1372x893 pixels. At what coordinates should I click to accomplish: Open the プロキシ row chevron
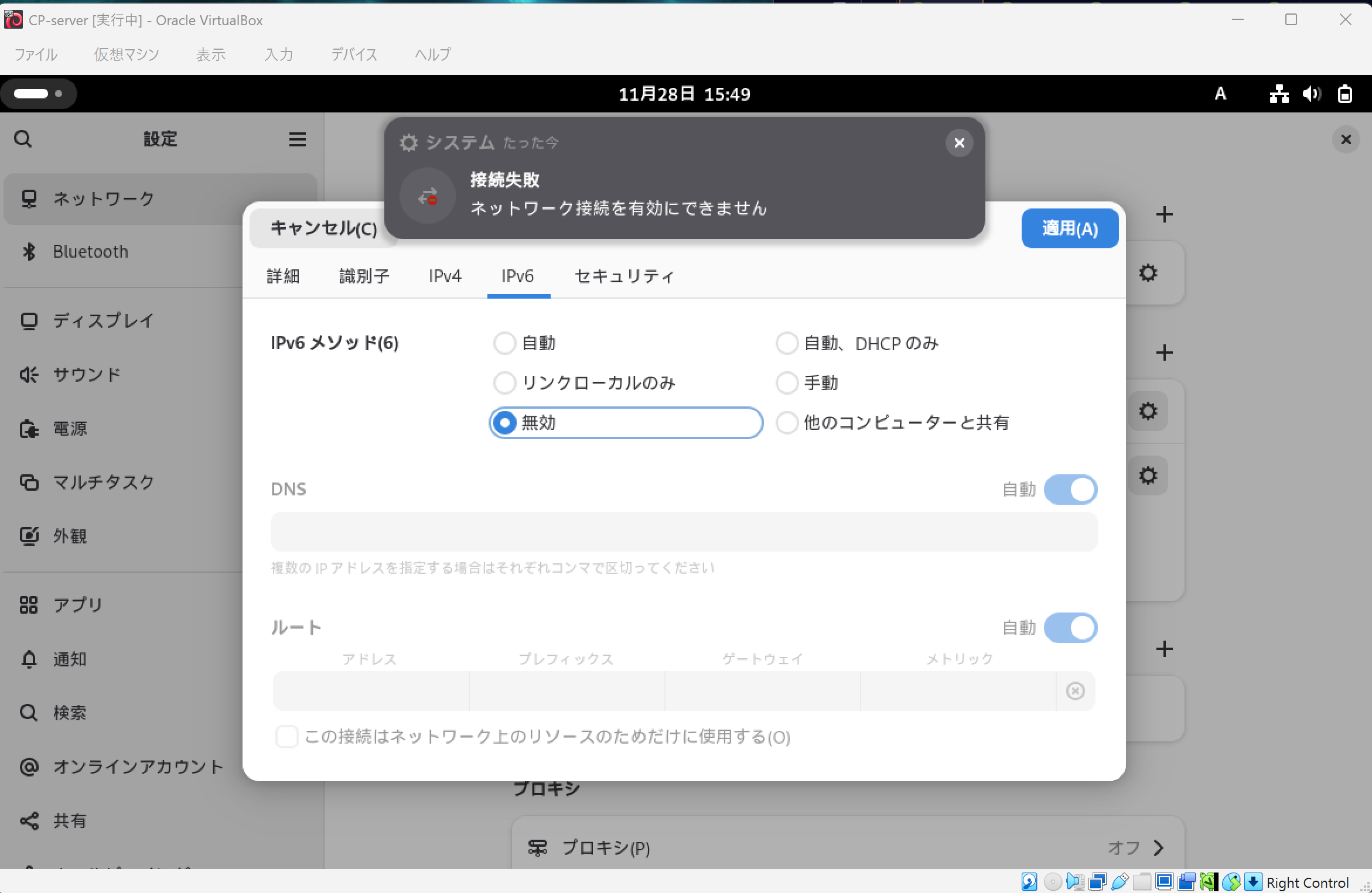(1158, 847)
